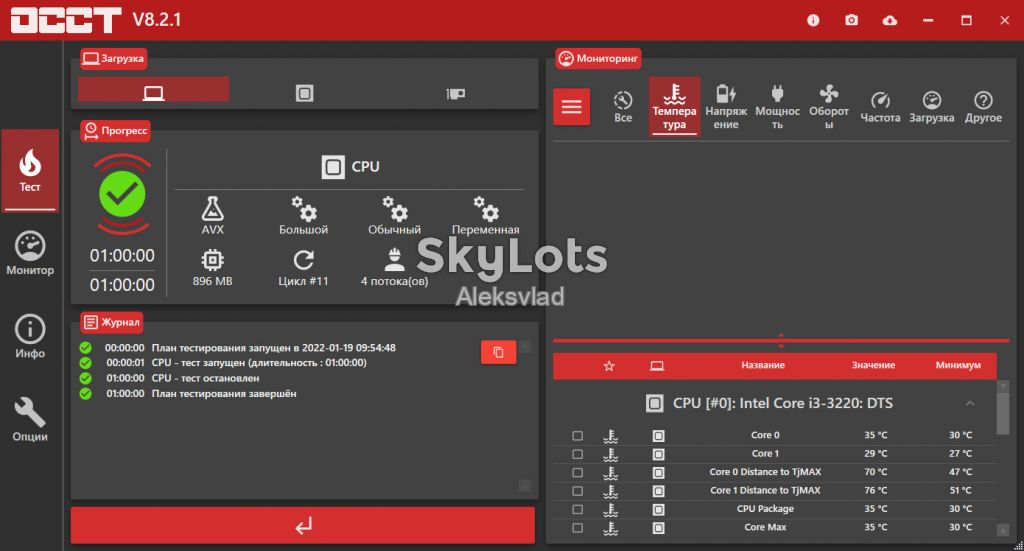Click the Большой data set setting

(303, 215)
